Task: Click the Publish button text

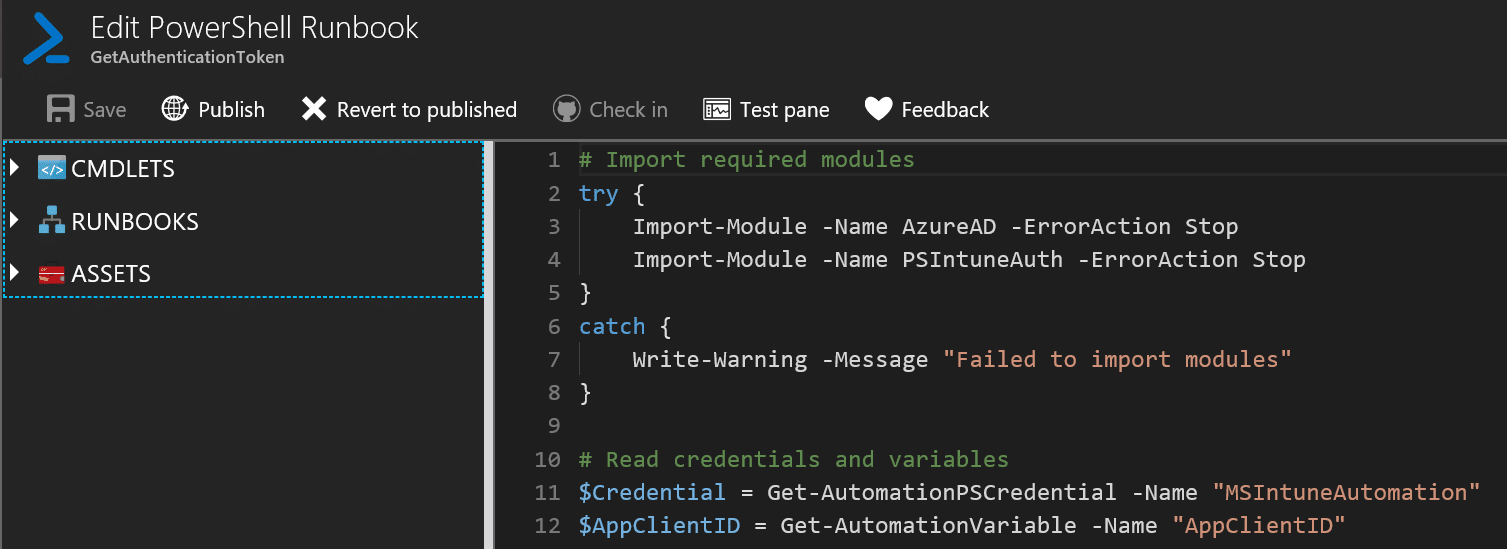Action: coord(232,110)
